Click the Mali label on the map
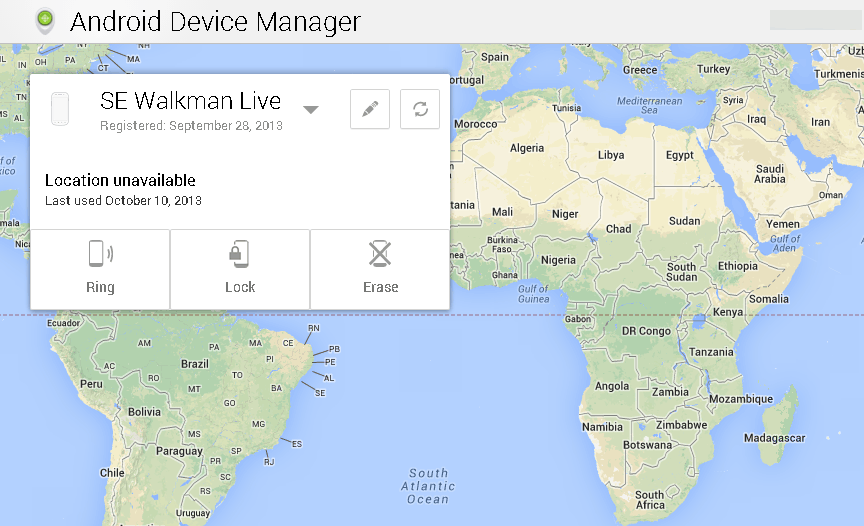The image size is (864, 526). (x=502, y=212)
